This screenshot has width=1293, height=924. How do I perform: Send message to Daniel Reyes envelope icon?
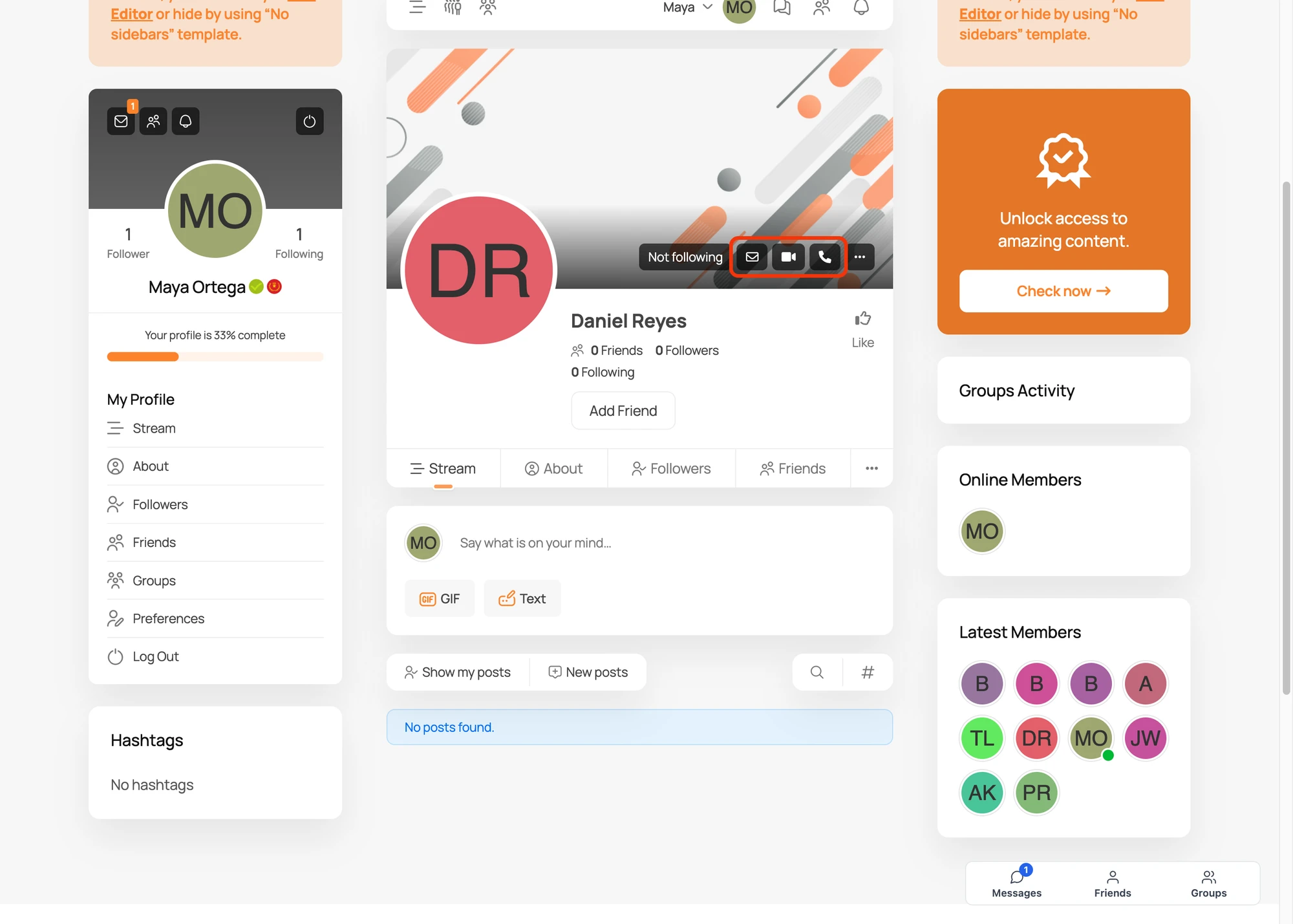(x=752, y=257)
